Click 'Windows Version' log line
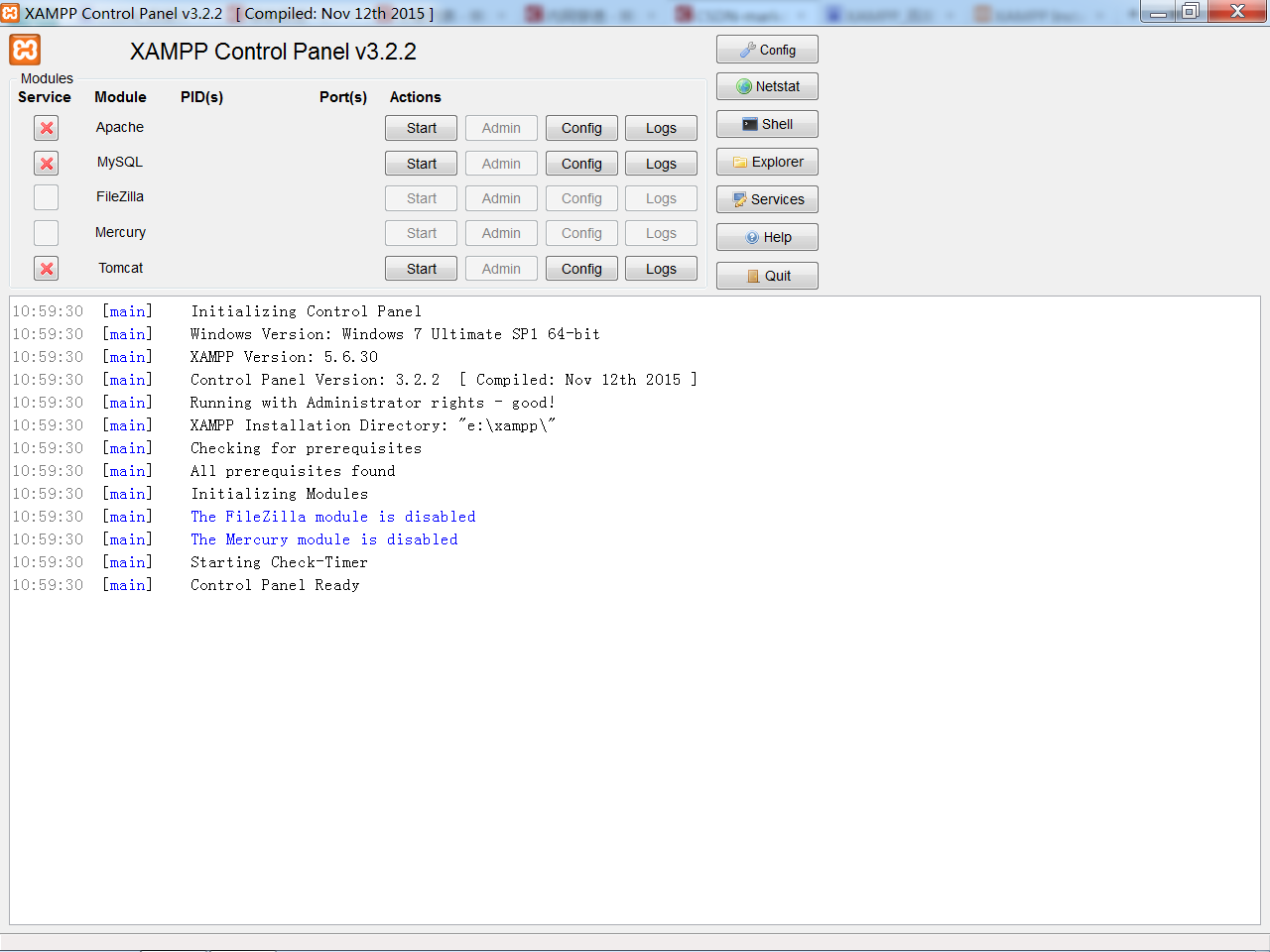 point(395,334)
